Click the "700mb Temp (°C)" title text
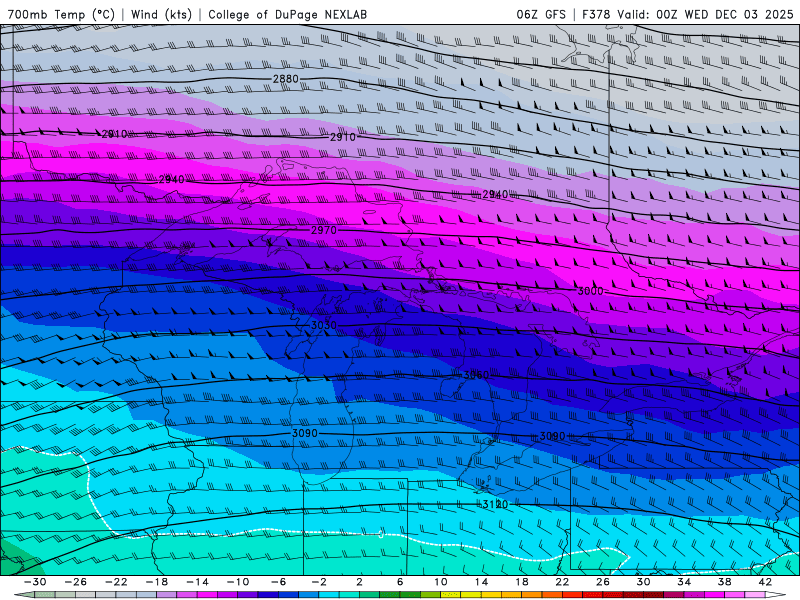The height and width of the screenshot is (600, 800). coord(61,14)
